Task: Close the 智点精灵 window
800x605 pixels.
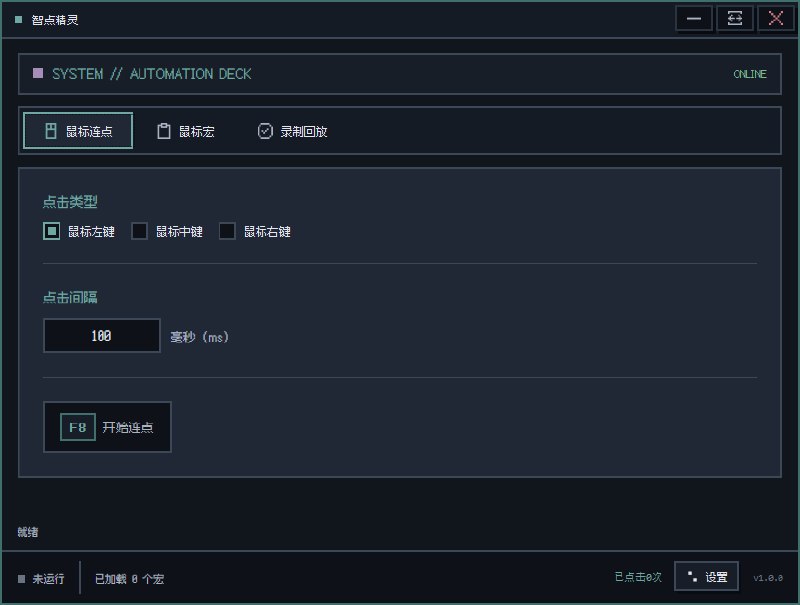Action: click(776, 19)
